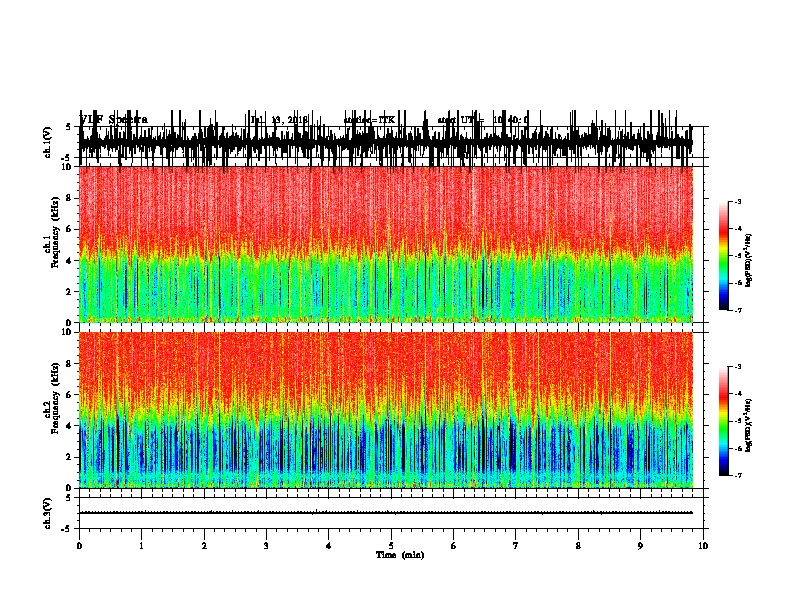
Task: Click time axis tick label "9"
Action: coord(640,545)
